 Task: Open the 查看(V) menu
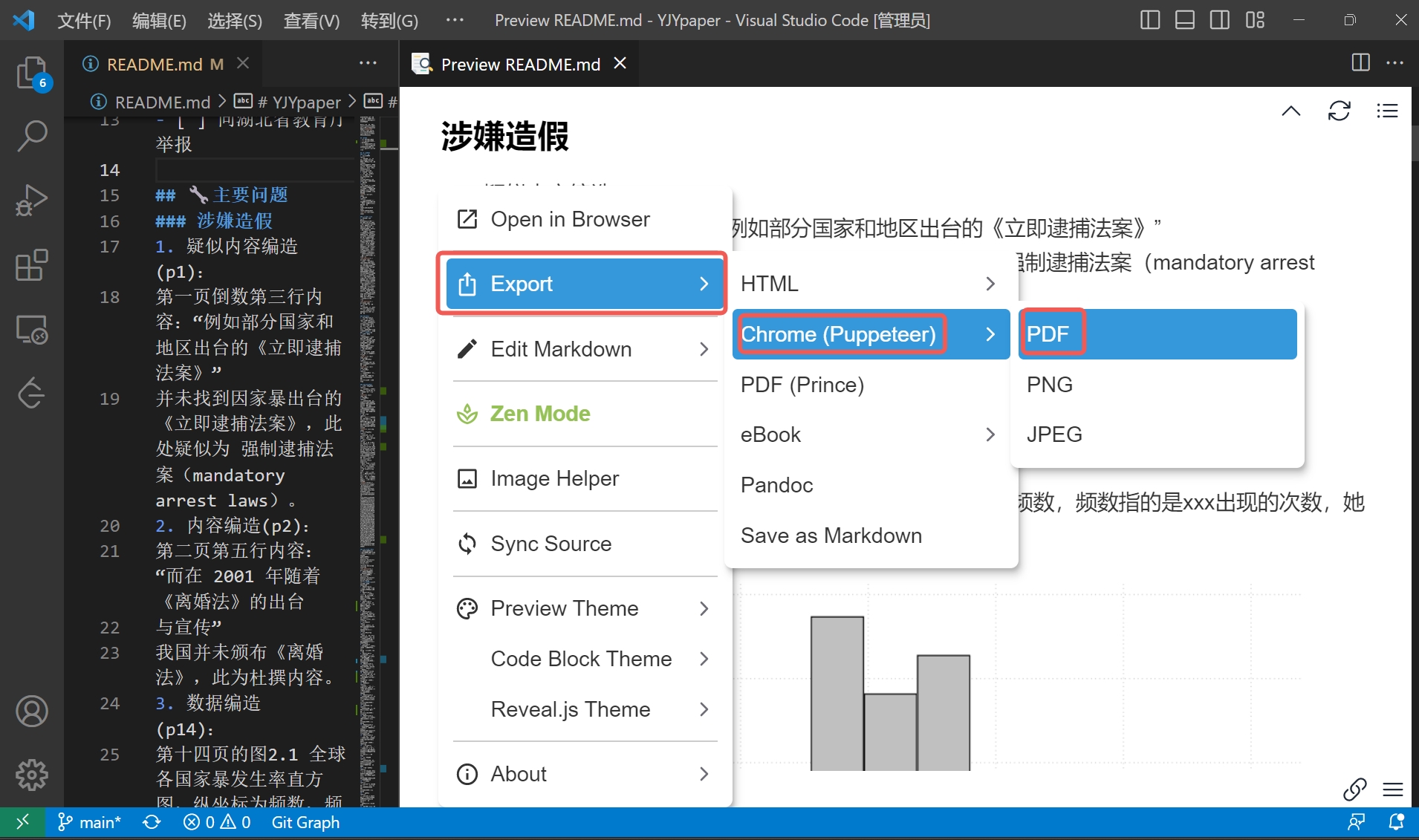[311, 20]
